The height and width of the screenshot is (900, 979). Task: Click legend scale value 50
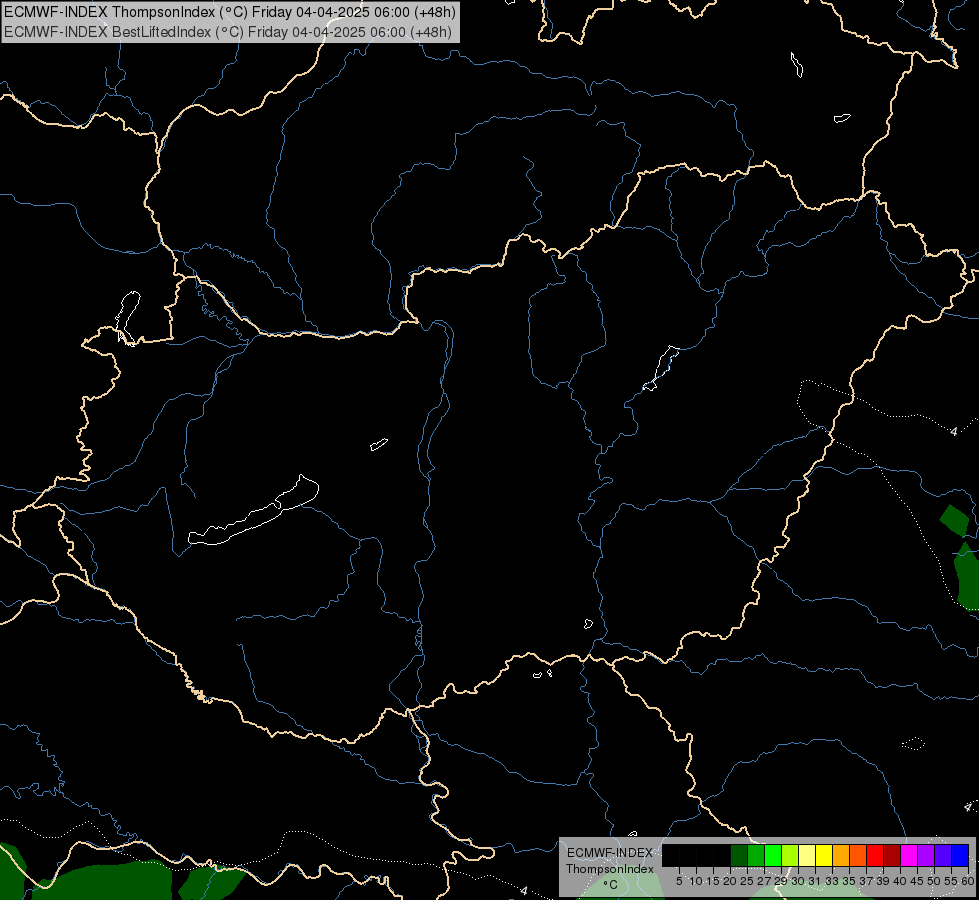[x=933, y=881]
